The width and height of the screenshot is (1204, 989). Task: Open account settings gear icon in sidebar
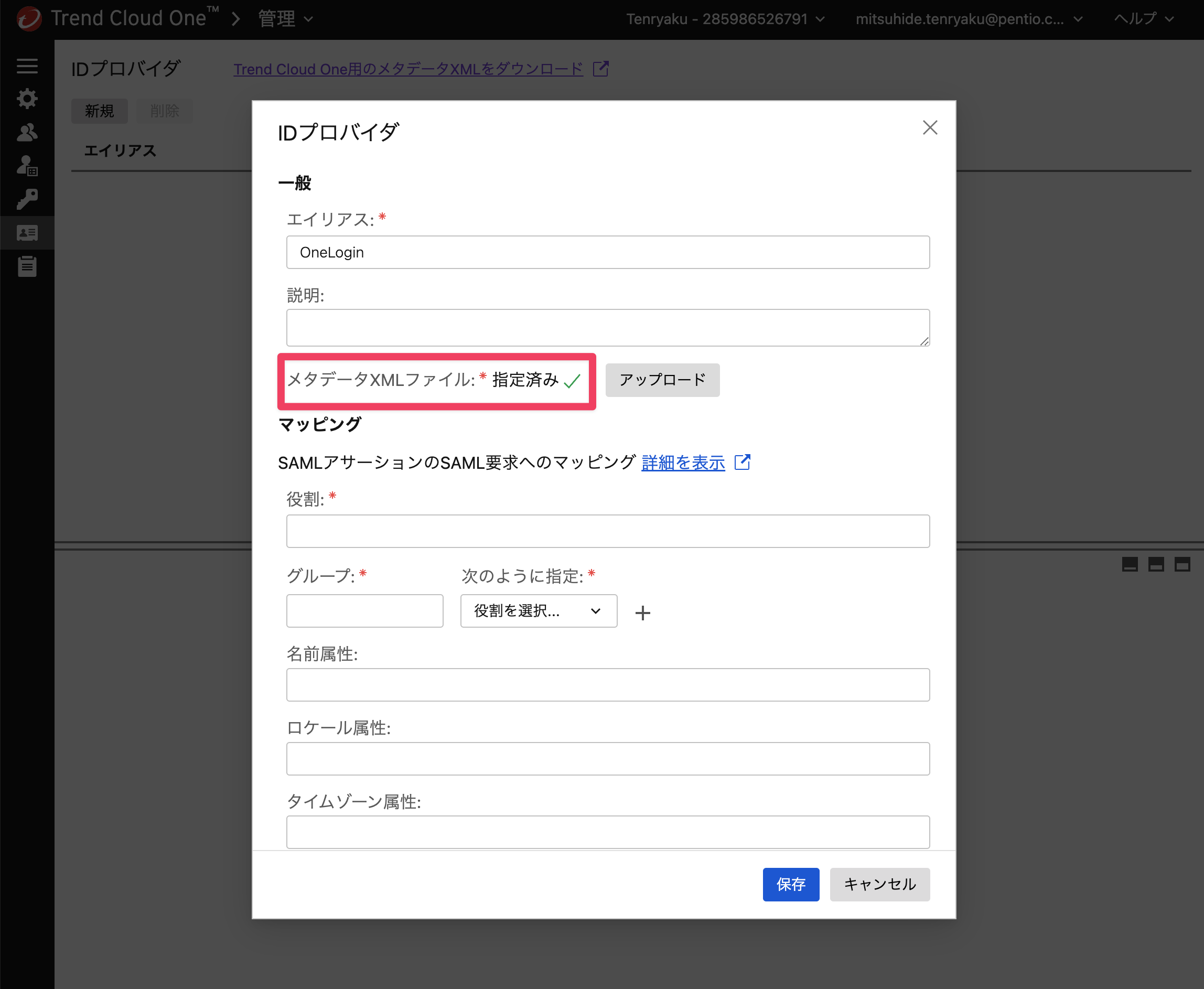point(27,99)
